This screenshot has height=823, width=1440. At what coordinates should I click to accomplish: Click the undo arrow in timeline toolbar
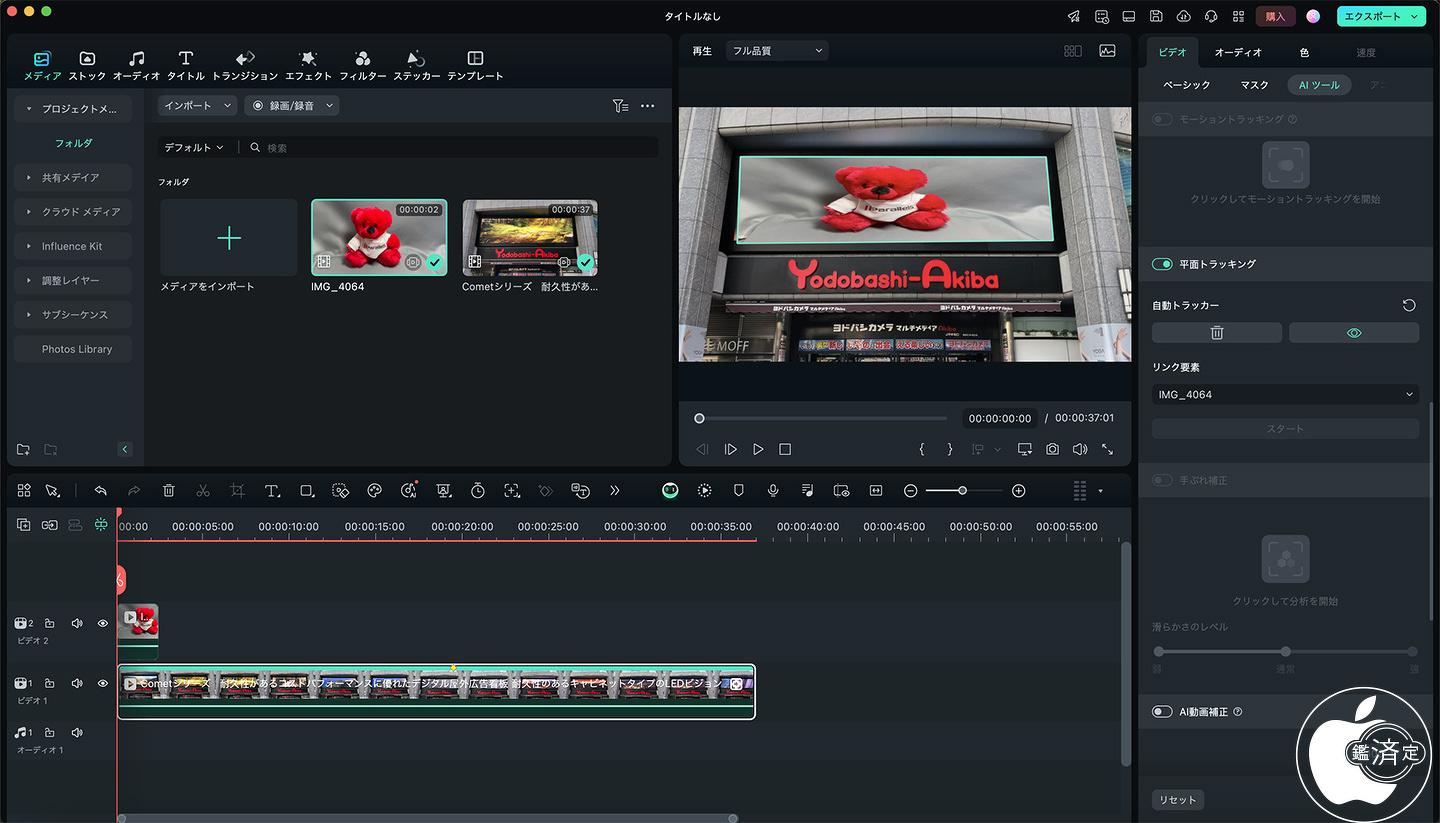(100, 491)
